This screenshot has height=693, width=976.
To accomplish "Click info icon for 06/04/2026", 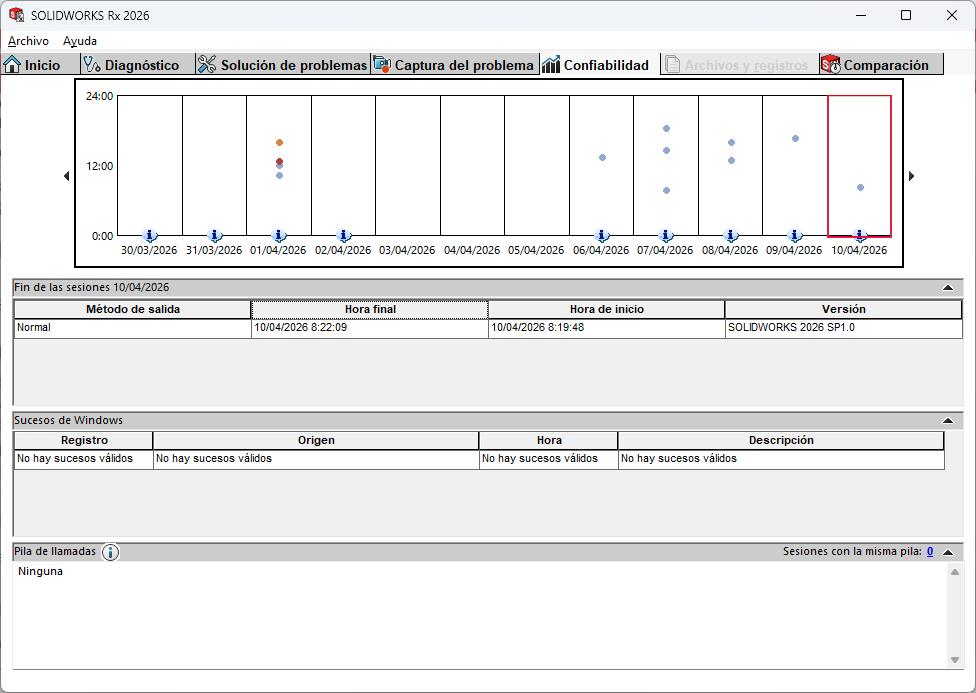I will (x=602, y=235).
